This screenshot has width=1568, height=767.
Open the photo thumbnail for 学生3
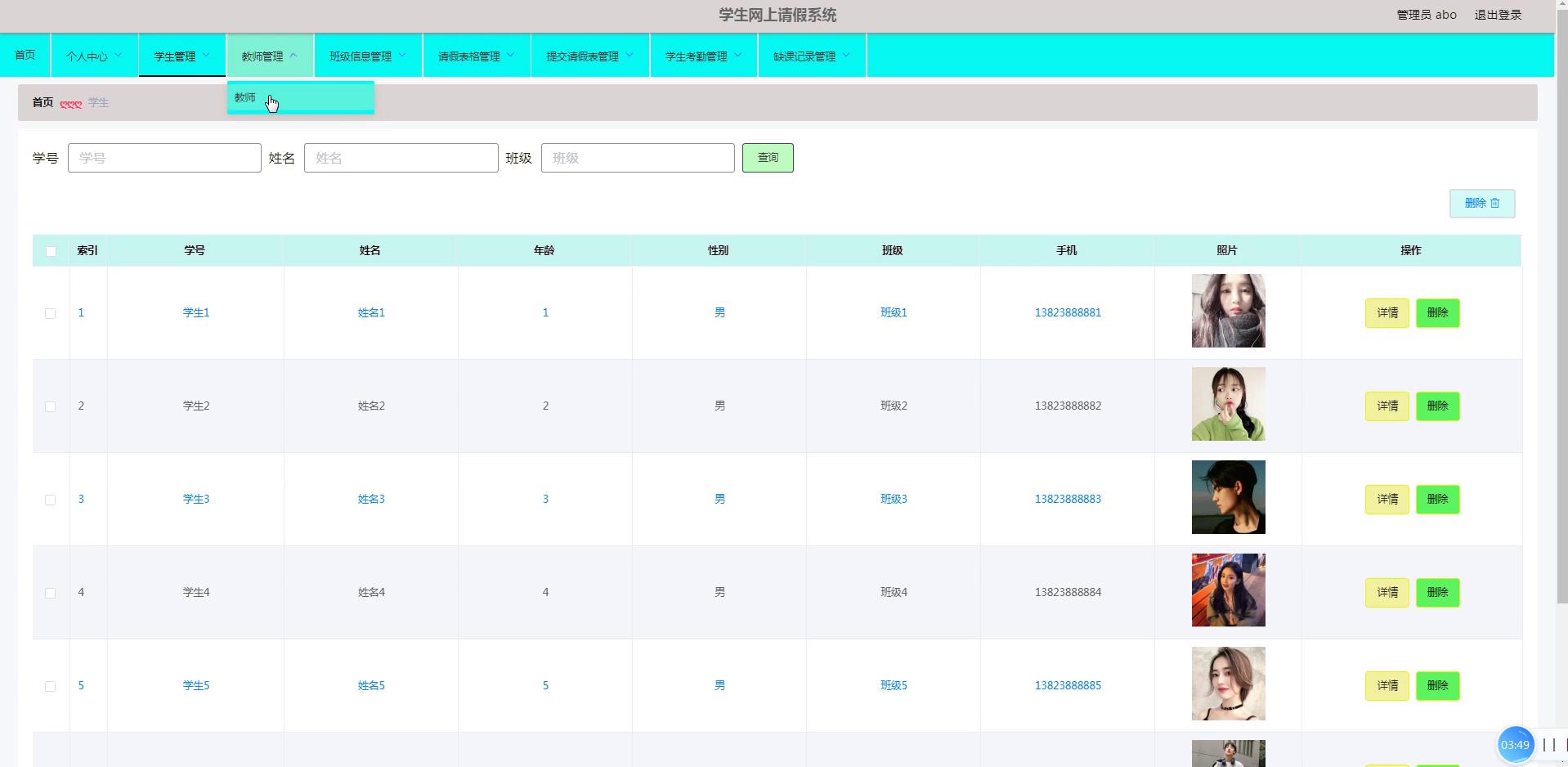pyautogui.click(x=1228, y=497)
